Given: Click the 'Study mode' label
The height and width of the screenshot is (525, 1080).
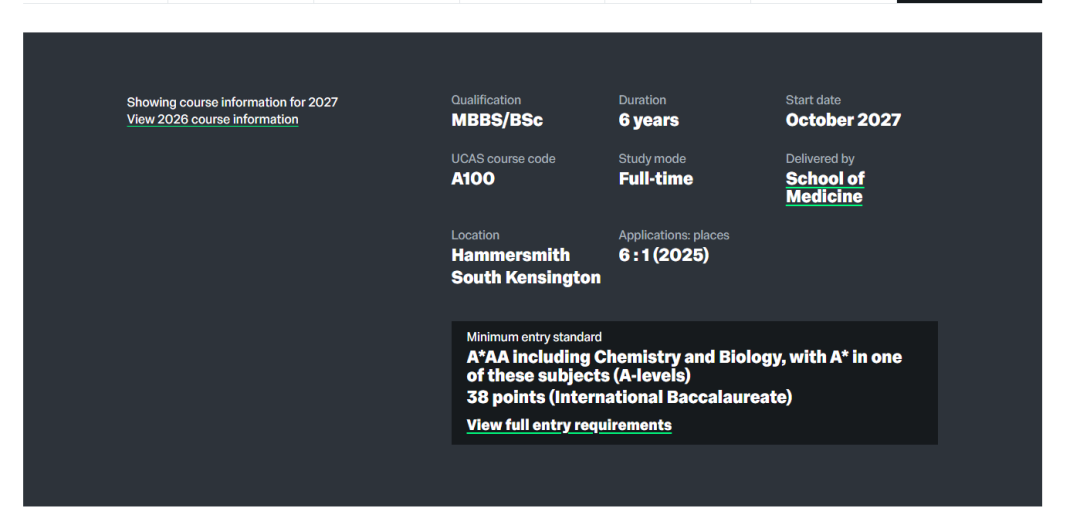Looking at the screenshot, I should (x=652, y=159).
